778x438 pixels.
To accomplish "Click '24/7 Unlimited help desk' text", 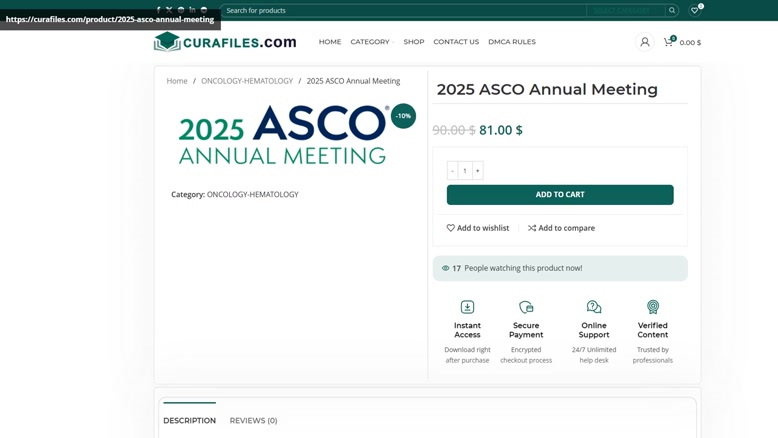I will pyautogui.click(x=594, y=355).
